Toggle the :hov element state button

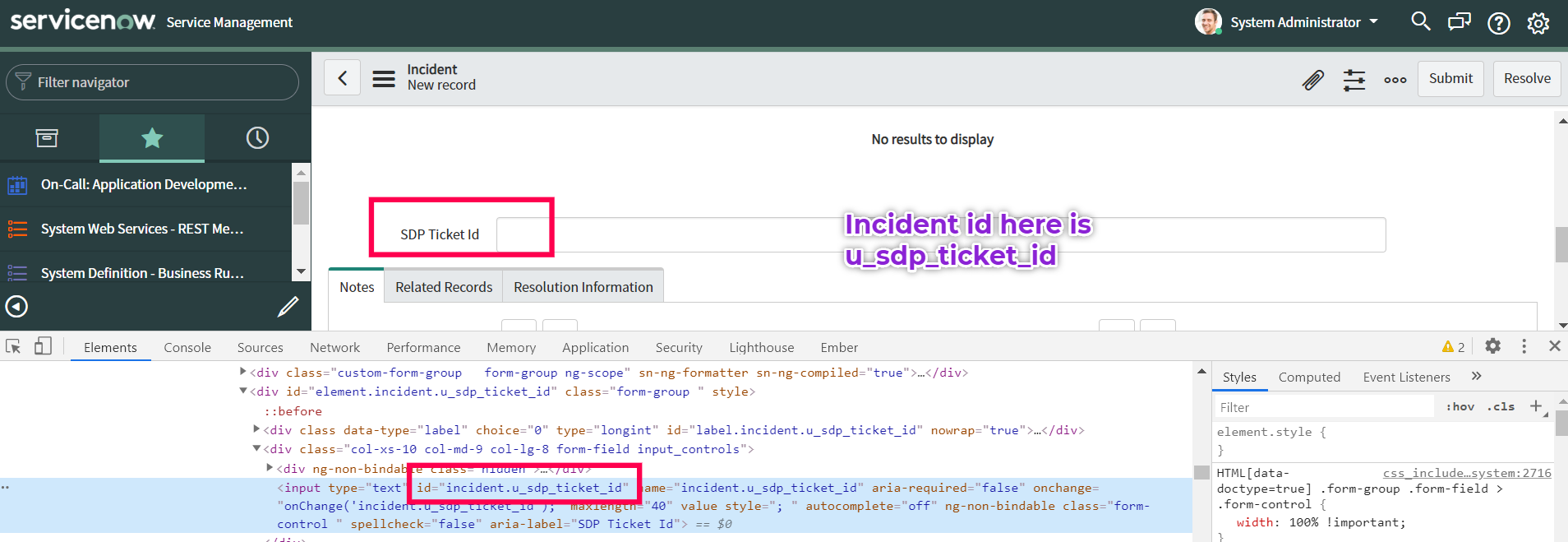[x=1460, y=406]
